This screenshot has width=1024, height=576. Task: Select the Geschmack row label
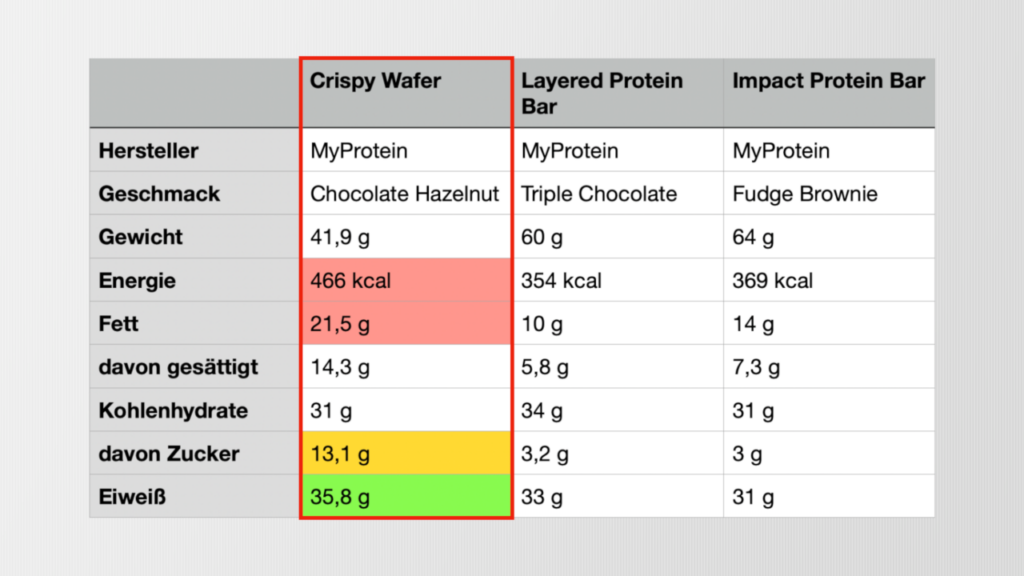click(x=195, y=193)
